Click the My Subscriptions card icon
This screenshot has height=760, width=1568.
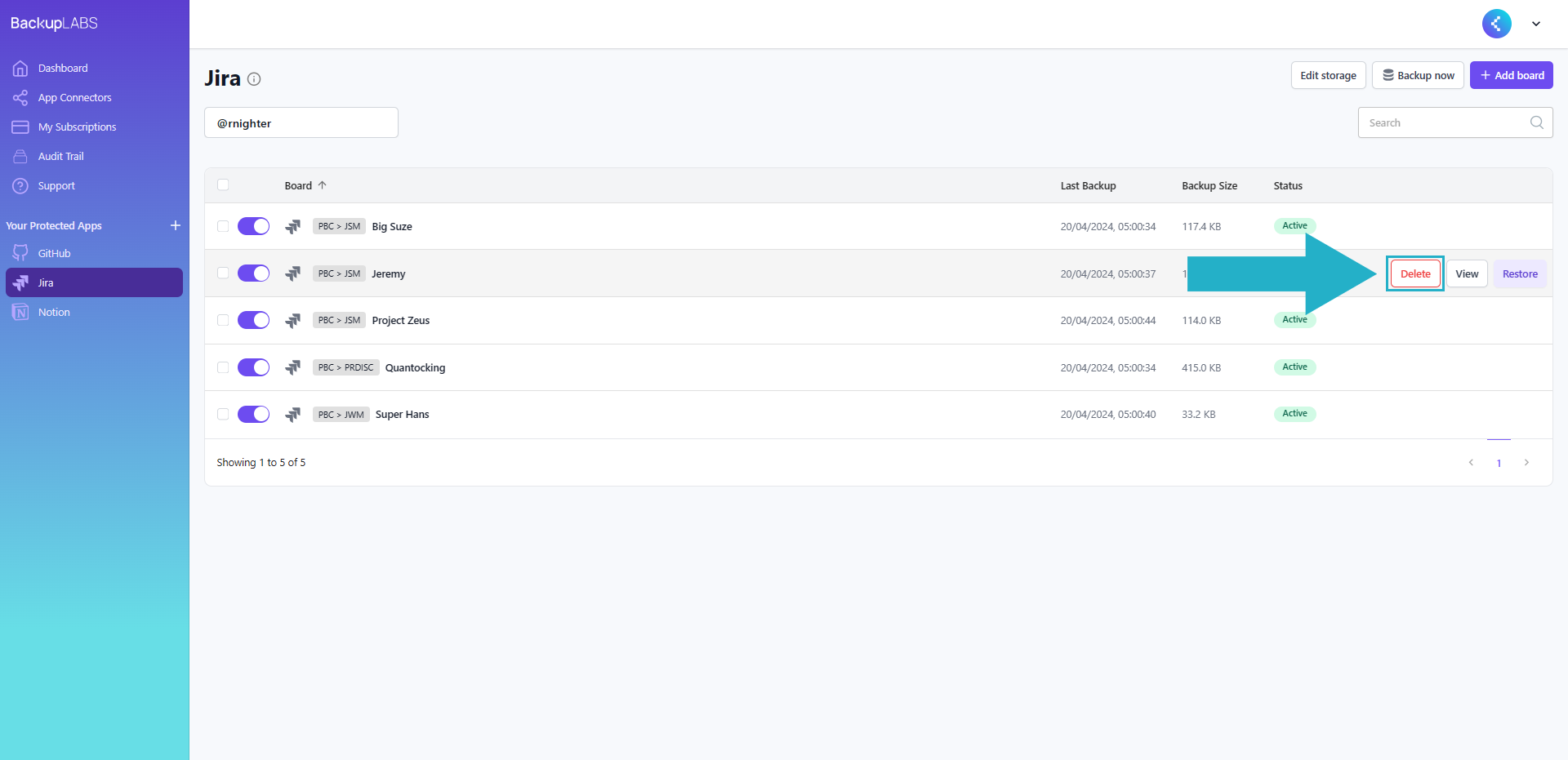coord(20,127)
